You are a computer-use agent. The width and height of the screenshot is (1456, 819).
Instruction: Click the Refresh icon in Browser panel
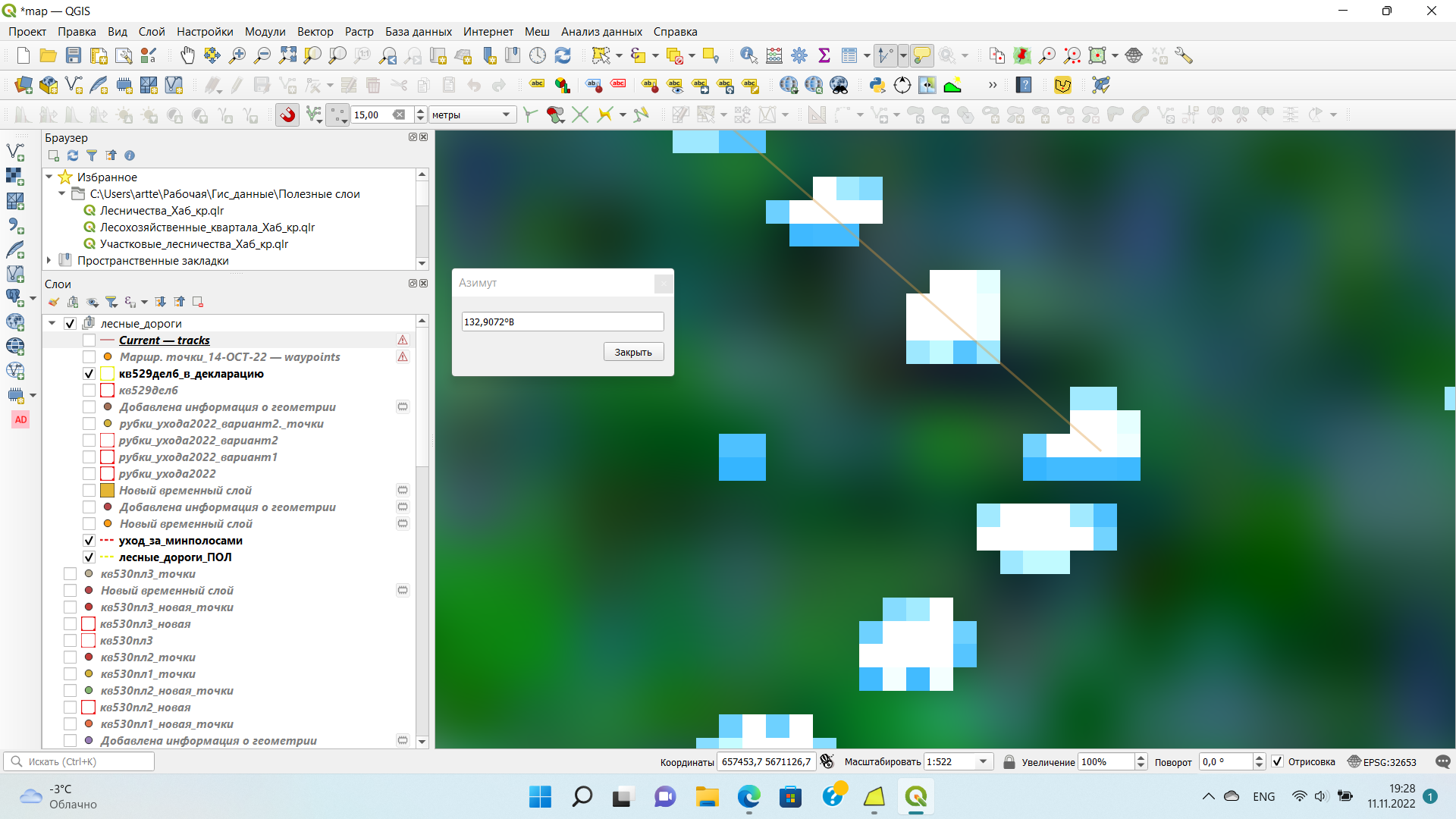tap(73, 155)
